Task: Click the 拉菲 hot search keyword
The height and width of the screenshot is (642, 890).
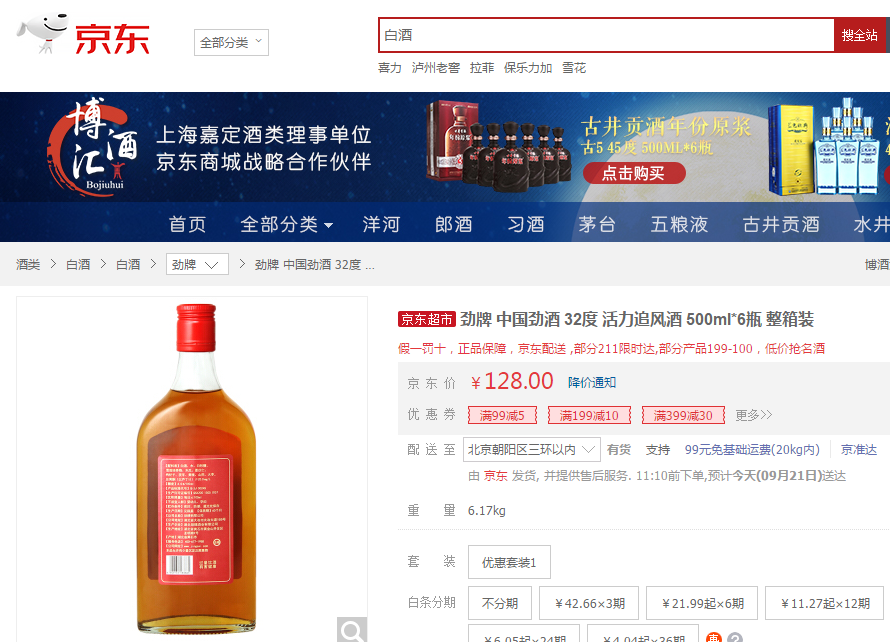Action: pos(482,68)
